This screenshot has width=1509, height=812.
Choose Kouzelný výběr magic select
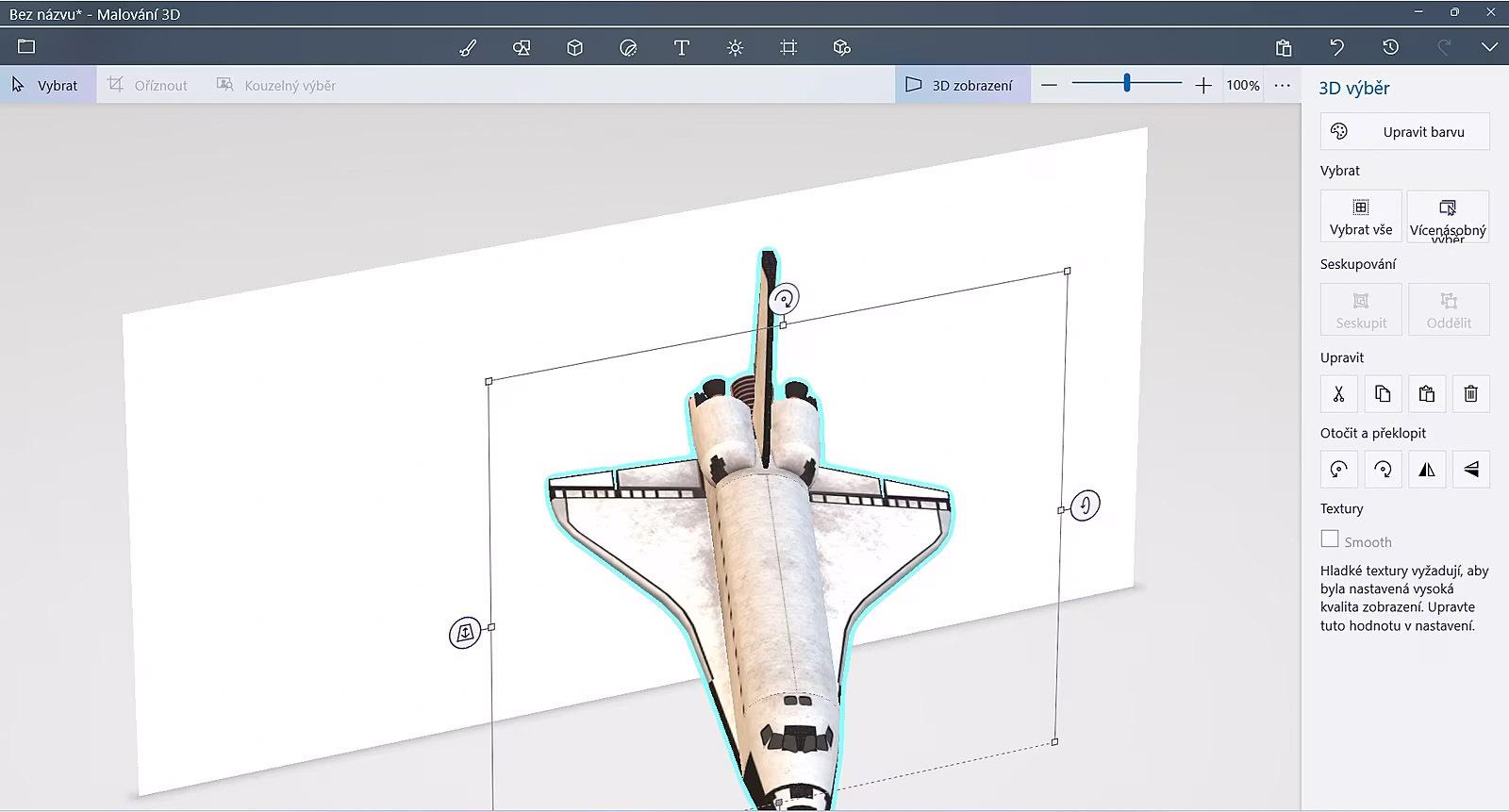(x=275, y=85)
